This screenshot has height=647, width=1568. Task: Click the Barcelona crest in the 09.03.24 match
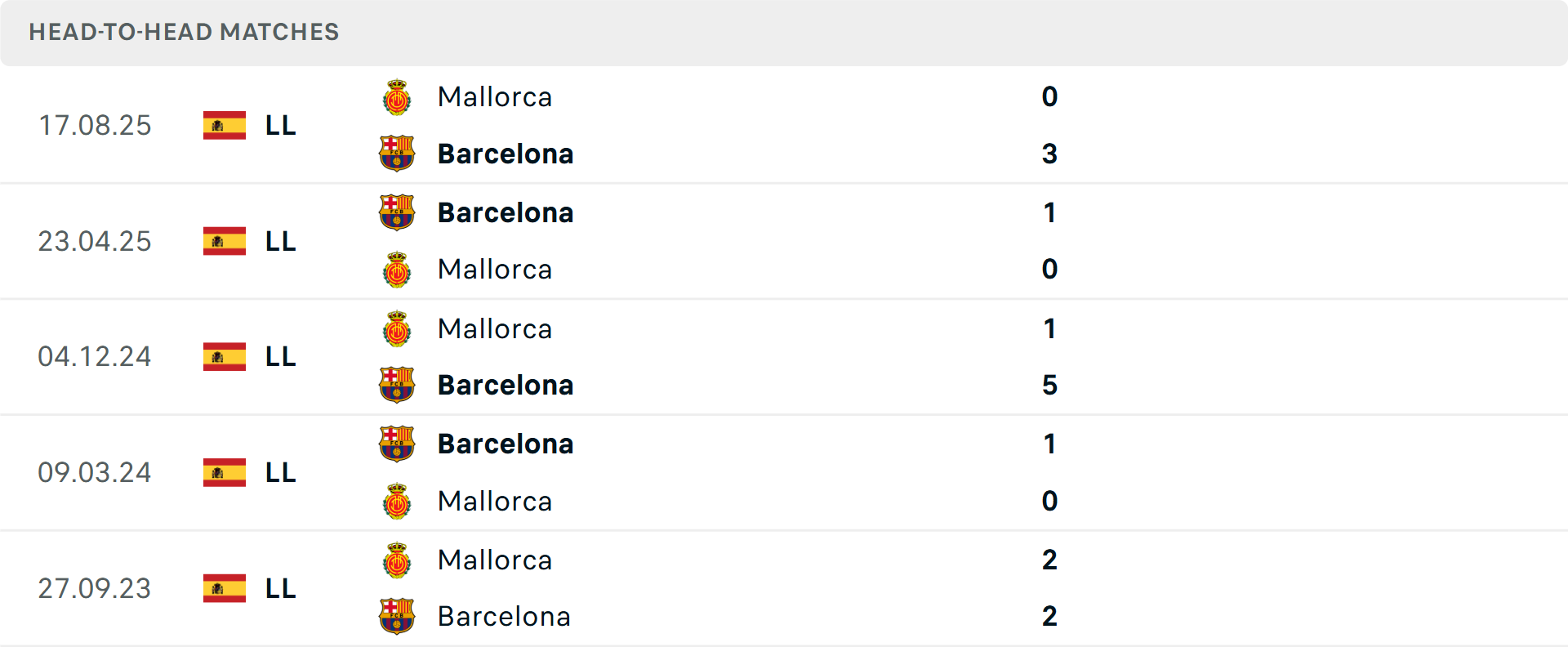(x=397, y=444)
